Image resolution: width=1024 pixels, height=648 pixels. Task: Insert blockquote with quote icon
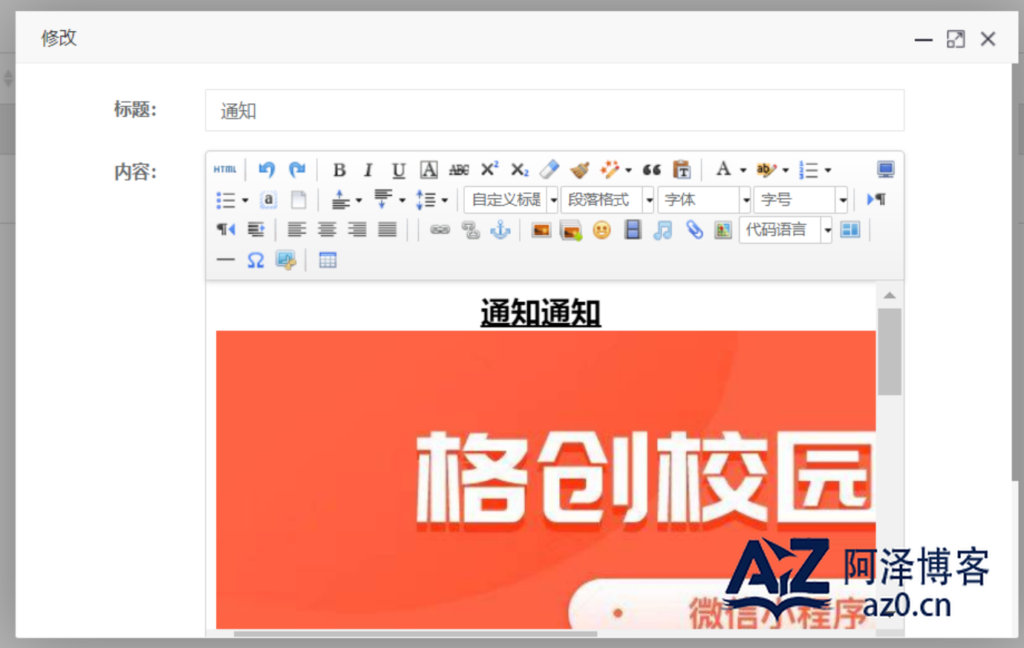(x=651, y=170)
